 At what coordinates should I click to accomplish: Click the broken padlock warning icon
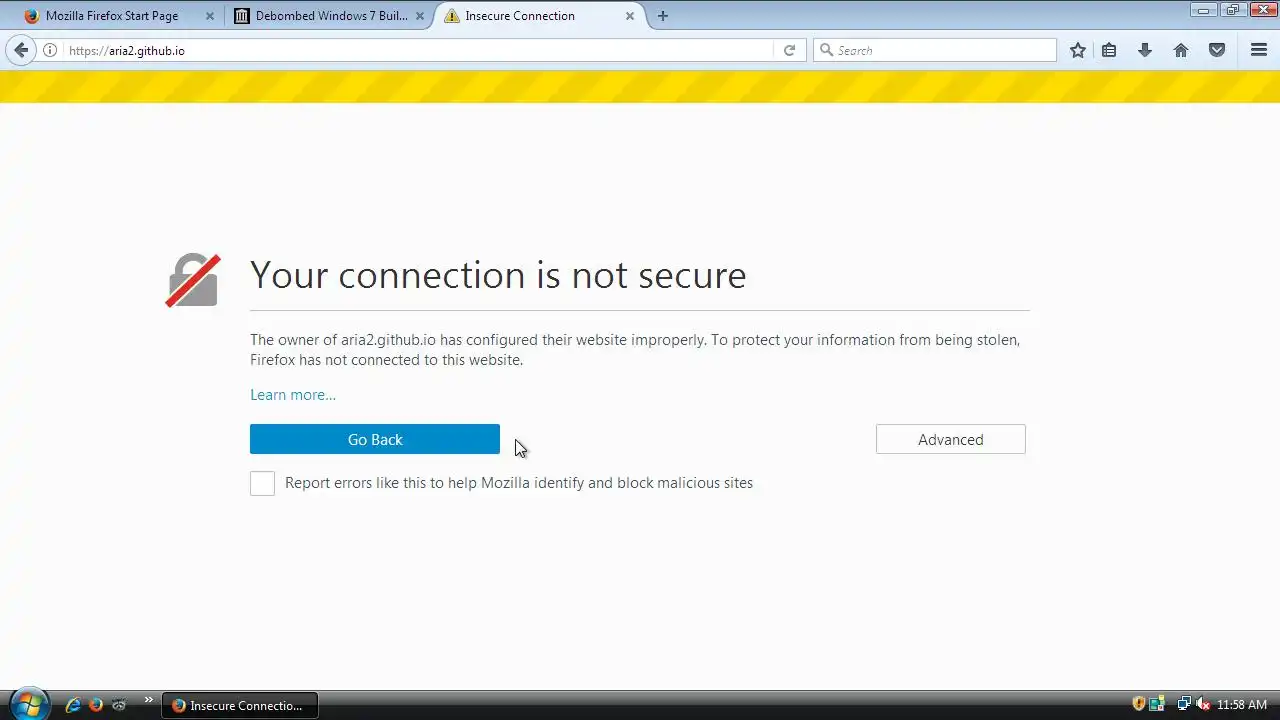click(x=193, y=279)
